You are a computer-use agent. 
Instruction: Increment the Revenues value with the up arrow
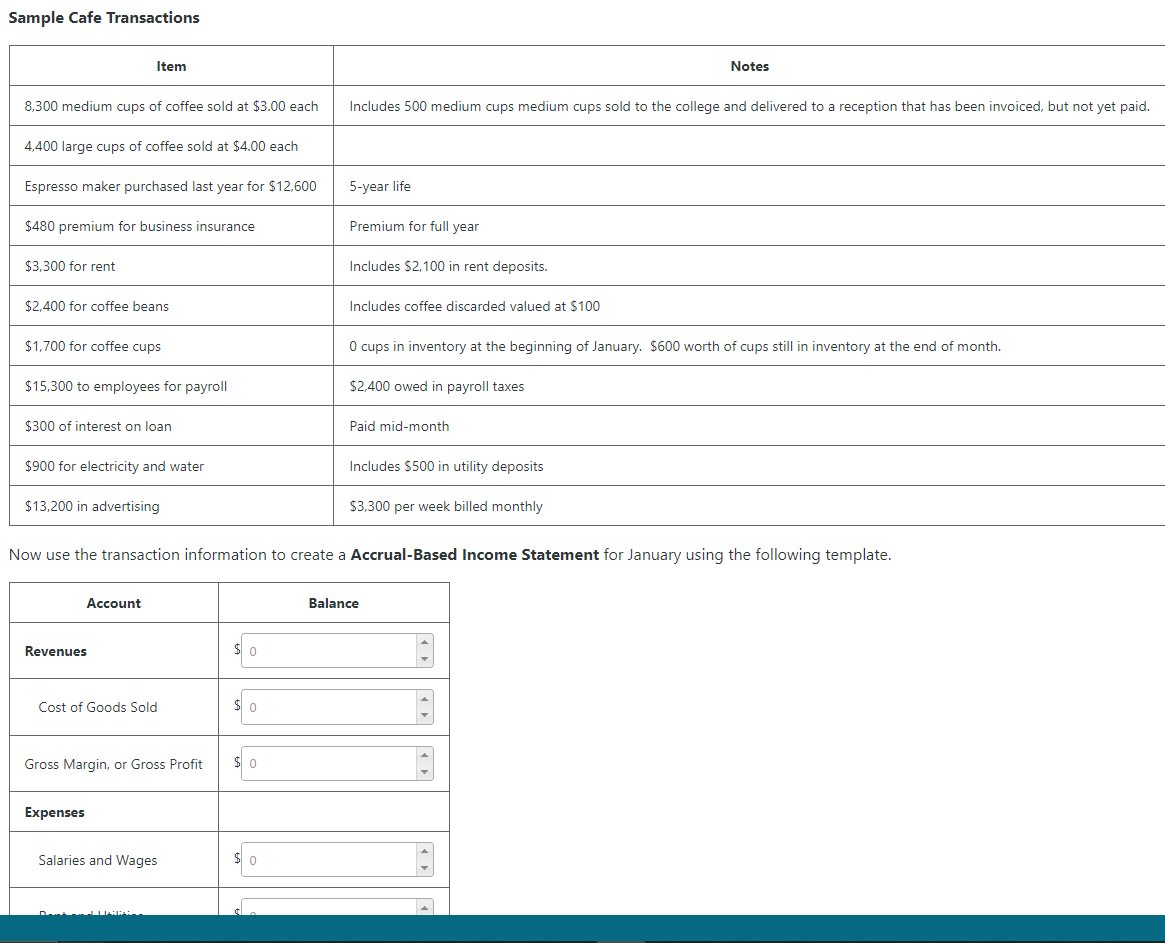point(422,644)
